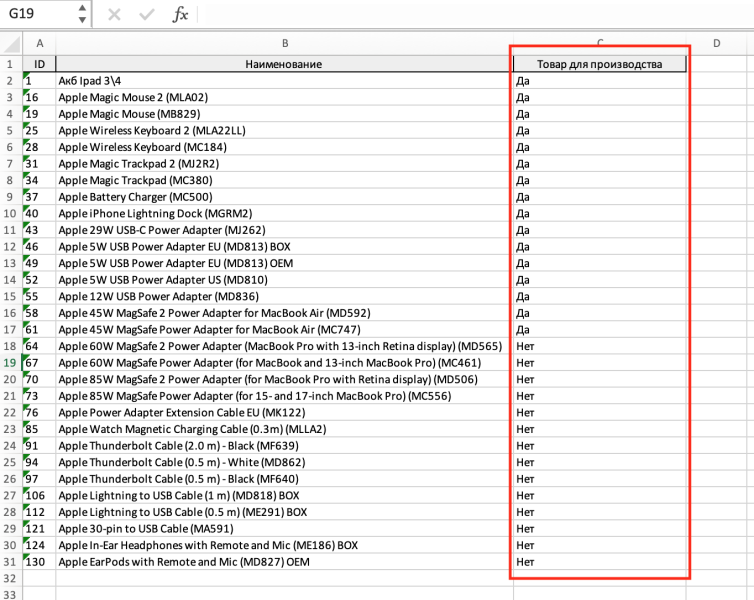Select cell Apple 85W MagSafe Power Adapter (MC556)

pyautogui.click(x=285, y=396)
